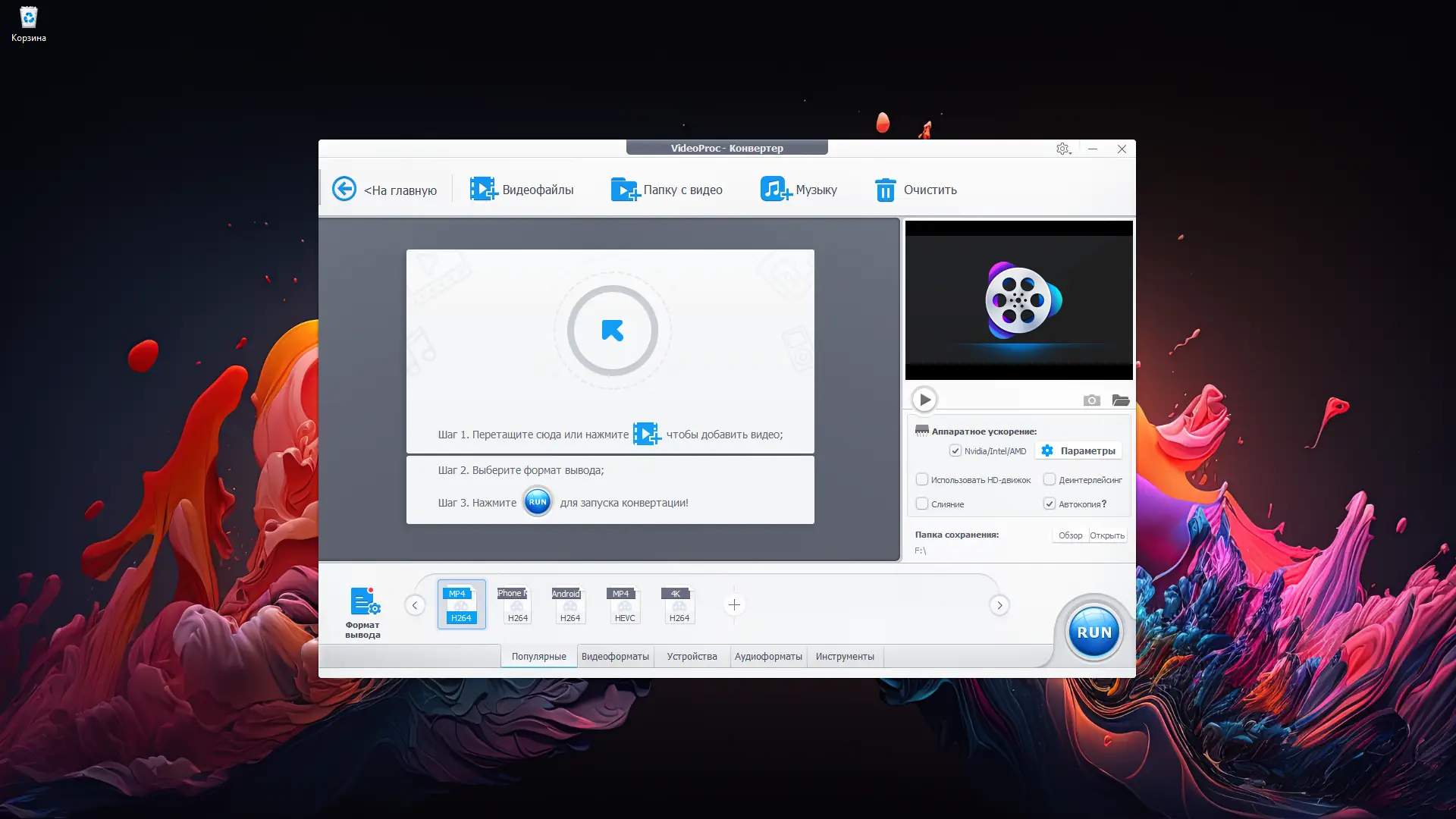This screenshot has width=1456, height=819.
Task: Enable Использовать HD-движок checkbox
Action: click(922, 479)
